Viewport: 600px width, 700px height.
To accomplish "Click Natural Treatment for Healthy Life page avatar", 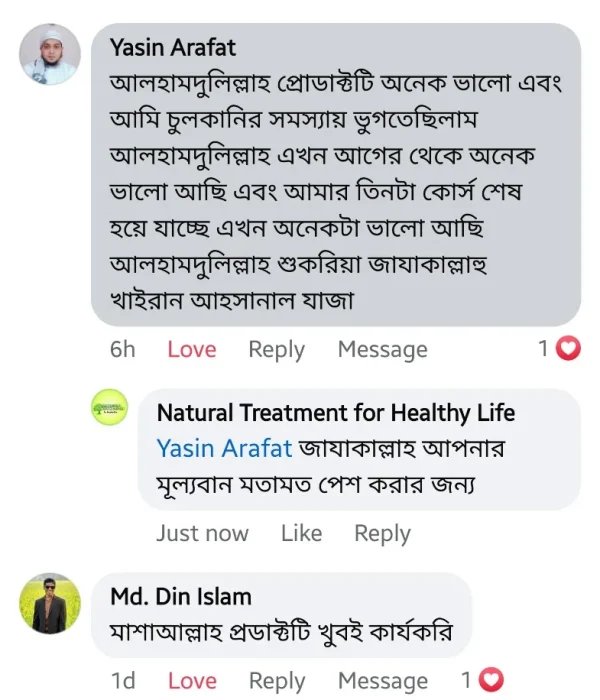I will 110,409.
